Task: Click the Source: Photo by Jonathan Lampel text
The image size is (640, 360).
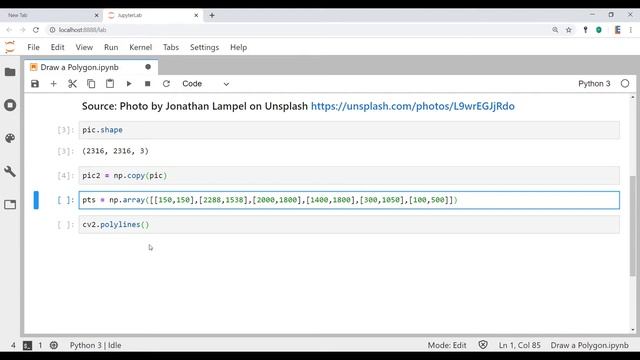Action: [195, 106]
